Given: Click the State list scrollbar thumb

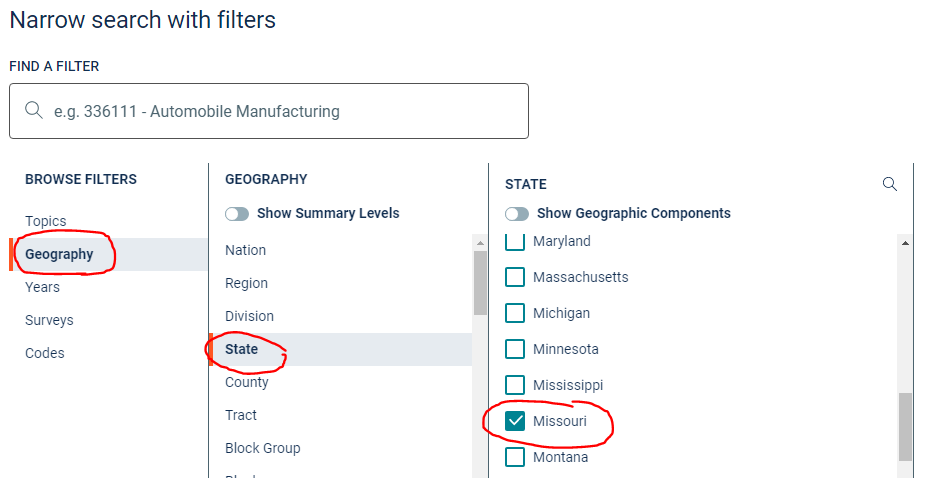Looking at the screenshot, I should pyautogui.click(x=905, y=426).
